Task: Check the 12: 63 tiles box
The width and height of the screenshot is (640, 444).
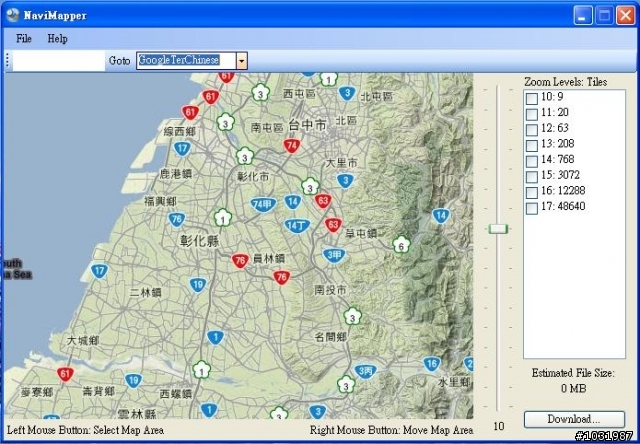Action: [531, 129]
